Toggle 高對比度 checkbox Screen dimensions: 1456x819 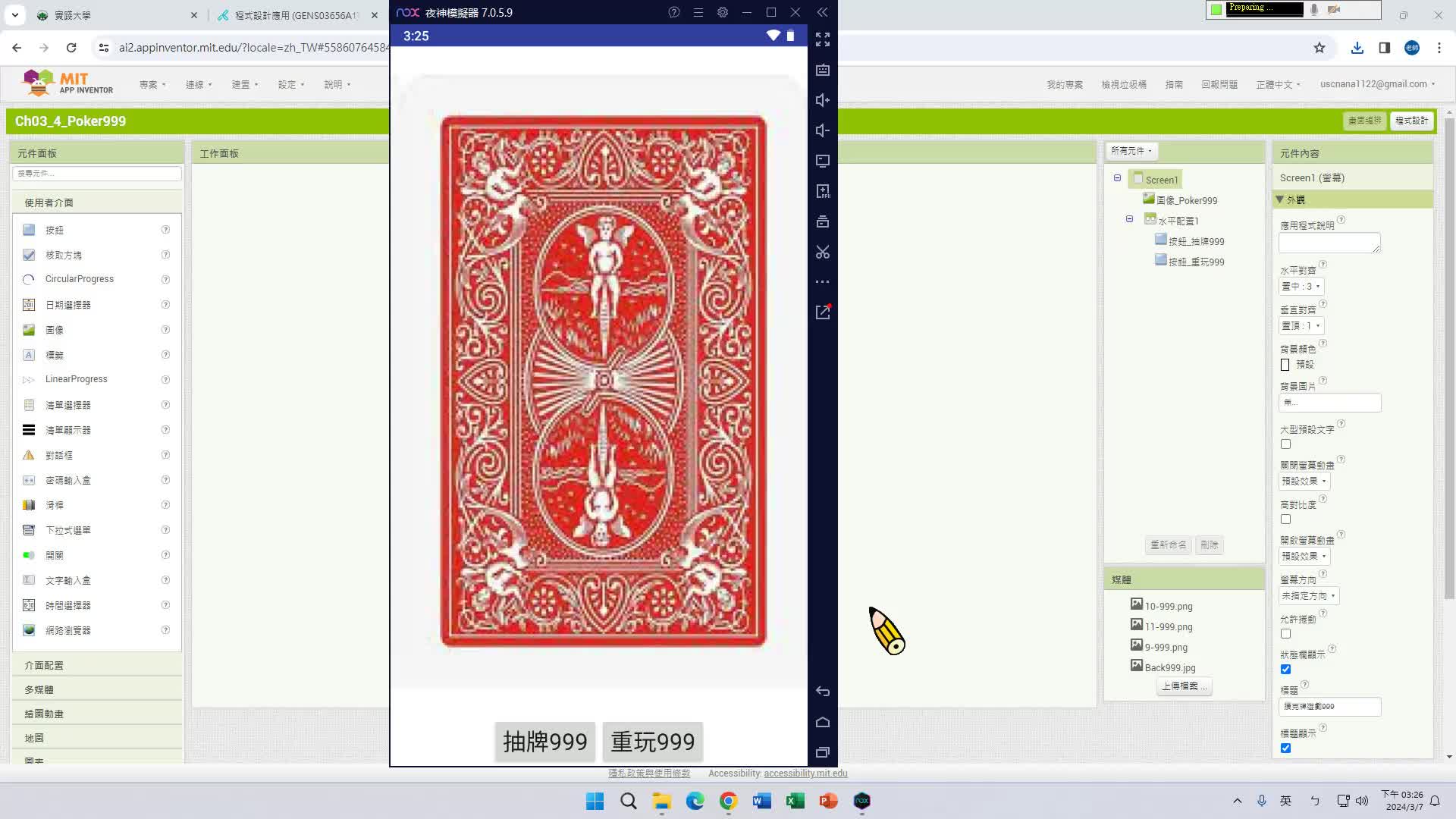[1285, 519]
